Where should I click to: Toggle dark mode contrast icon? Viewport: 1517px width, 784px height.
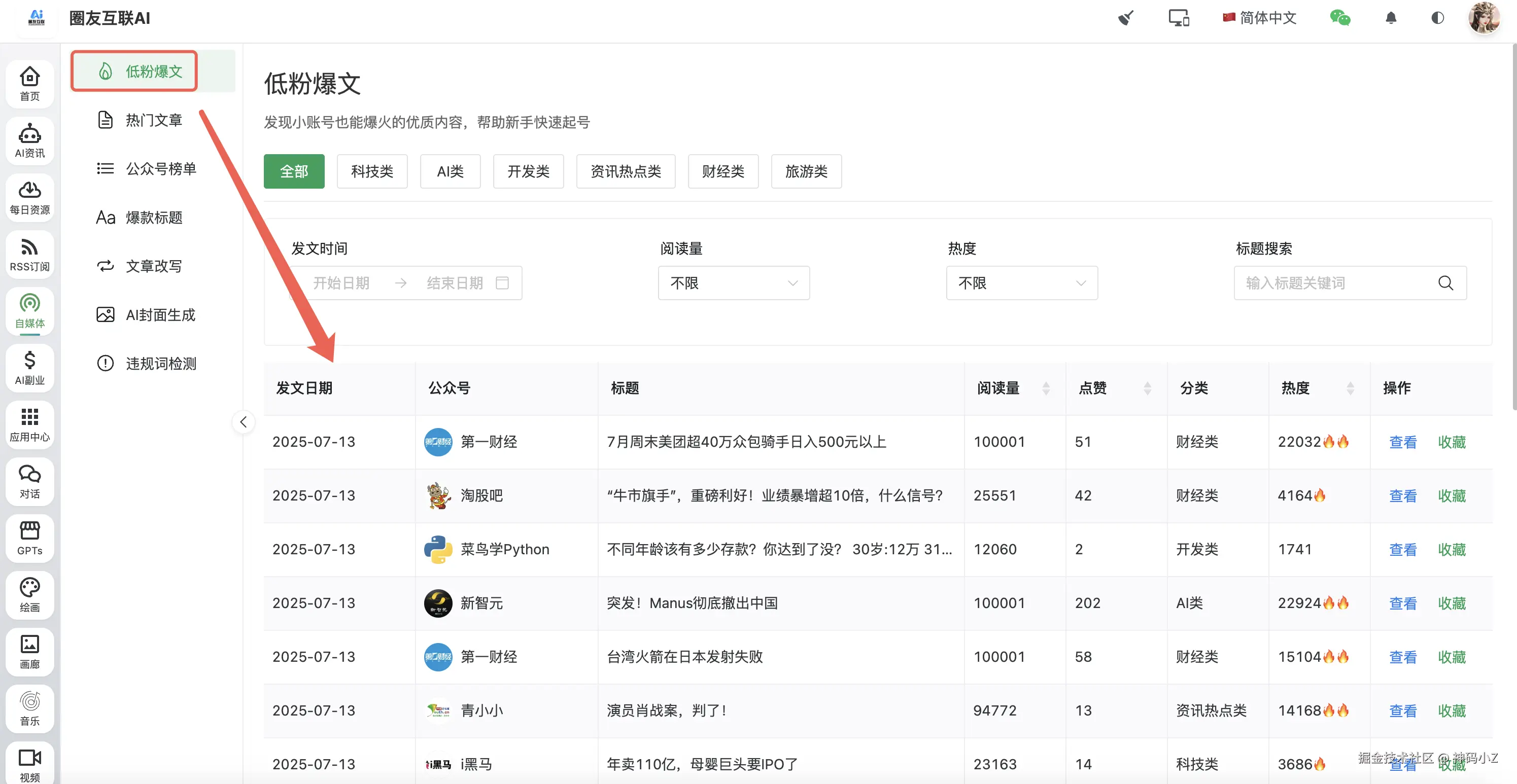click(x=1437, y=18)
